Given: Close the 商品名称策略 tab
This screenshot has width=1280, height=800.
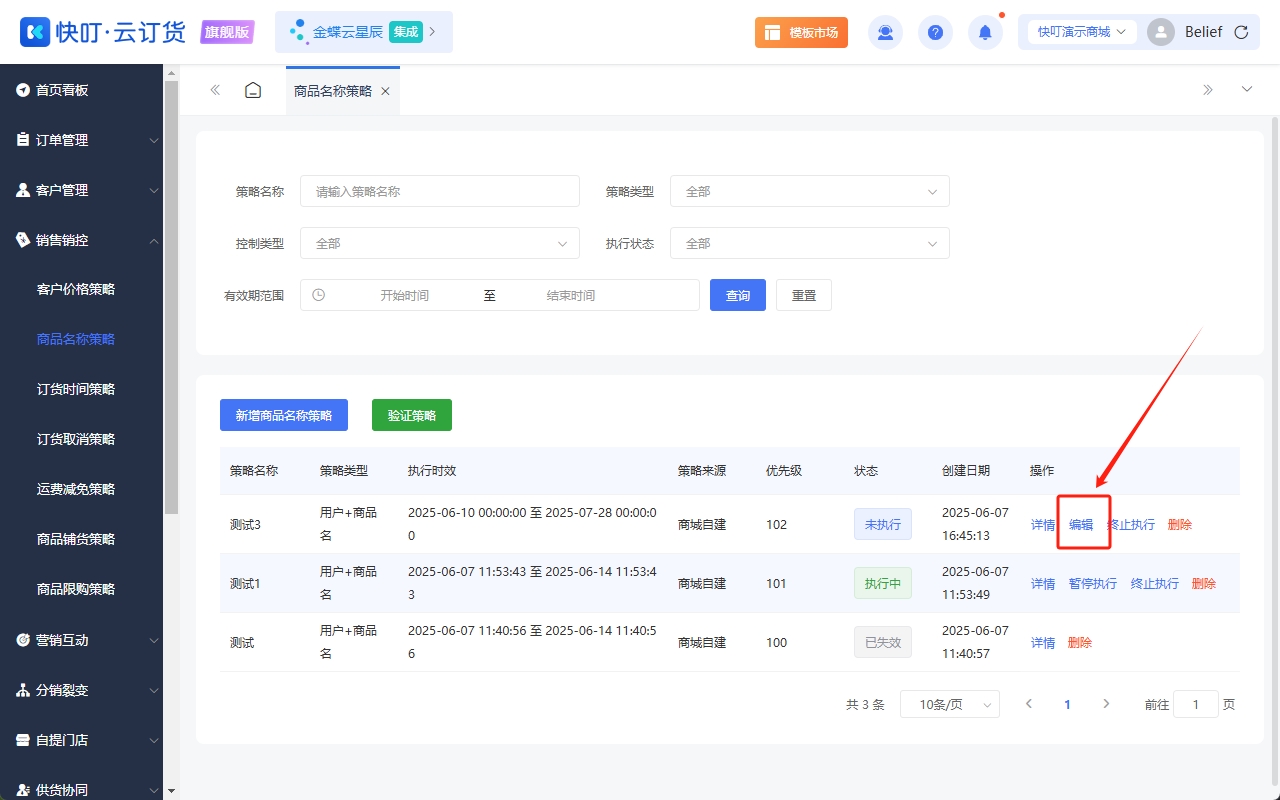Looking at the screenshot, I should click(x=385, y=91).
